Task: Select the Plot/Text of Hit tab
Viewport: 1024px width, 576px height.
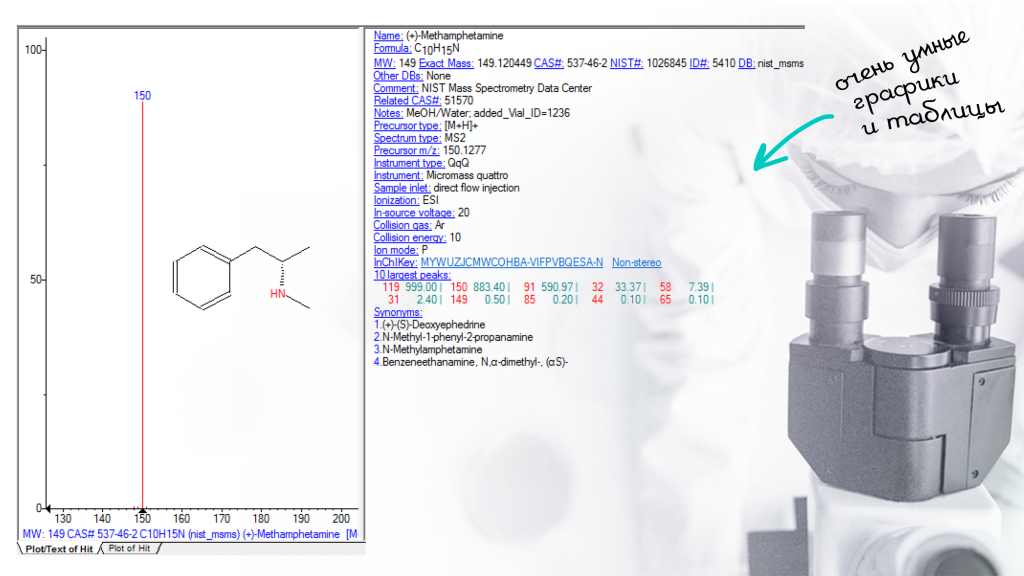Action: (58, 549)
